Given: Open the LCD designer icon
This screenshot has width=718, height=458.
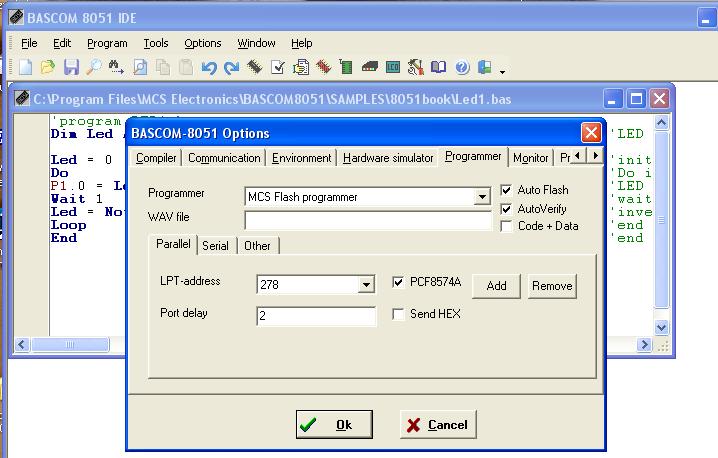Looking at the screenshot, I should tap(393, 67).
